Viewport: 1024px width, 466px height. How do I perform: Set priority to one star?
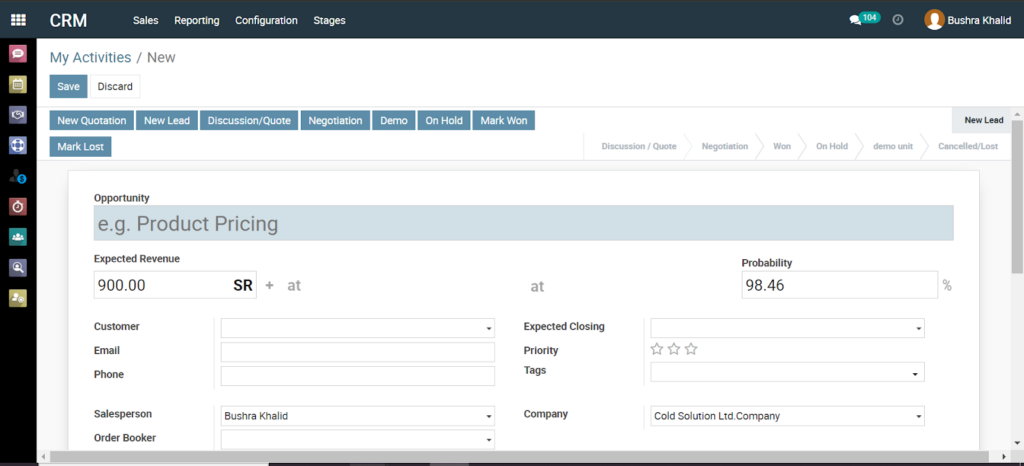(657, 349)
